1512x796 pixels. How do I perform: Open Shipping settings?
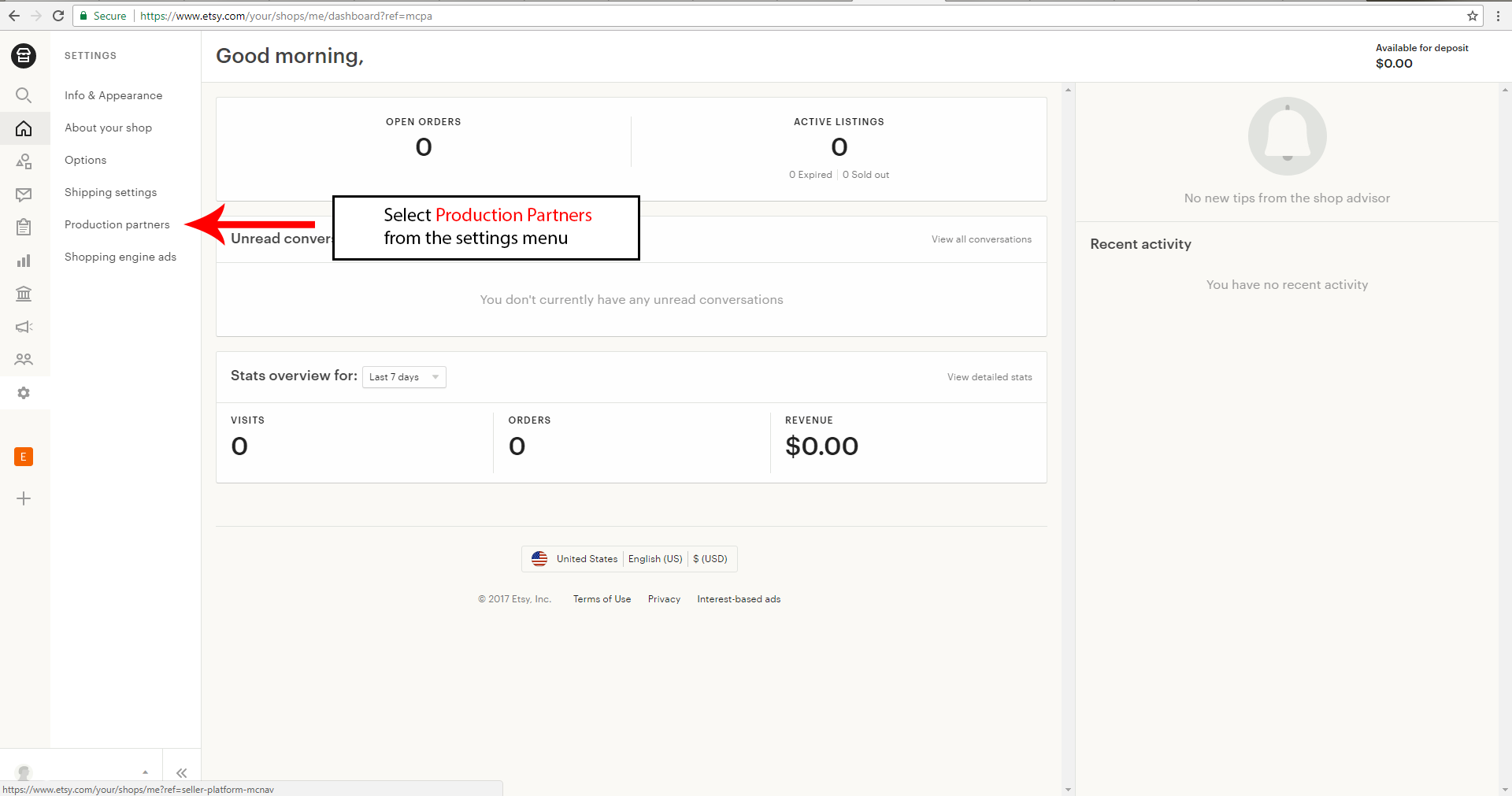[x=110, y=192]
